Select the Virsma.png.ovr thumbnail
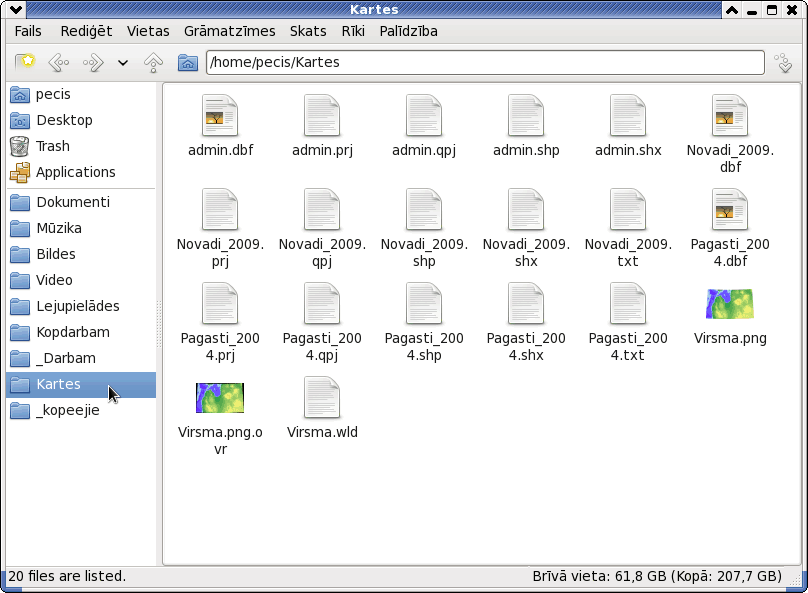The height and width of the screenshot is (593, 808). [x=220, y=398]
